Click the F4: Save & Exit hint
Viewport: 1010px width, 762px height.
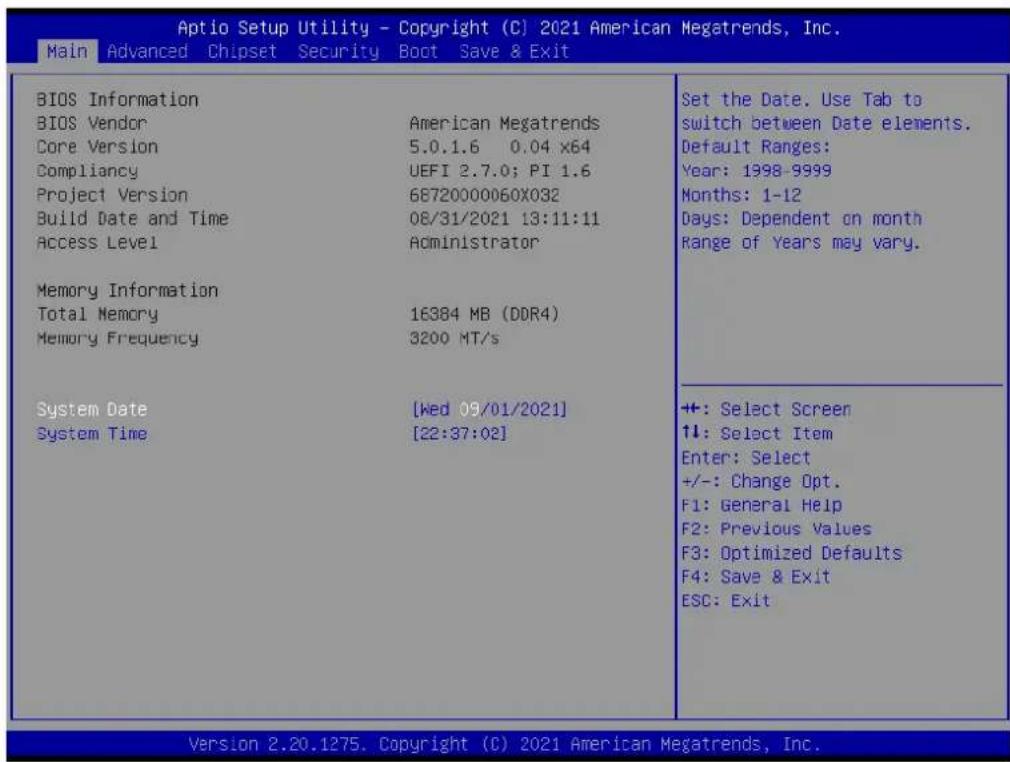tap(756, 576)
